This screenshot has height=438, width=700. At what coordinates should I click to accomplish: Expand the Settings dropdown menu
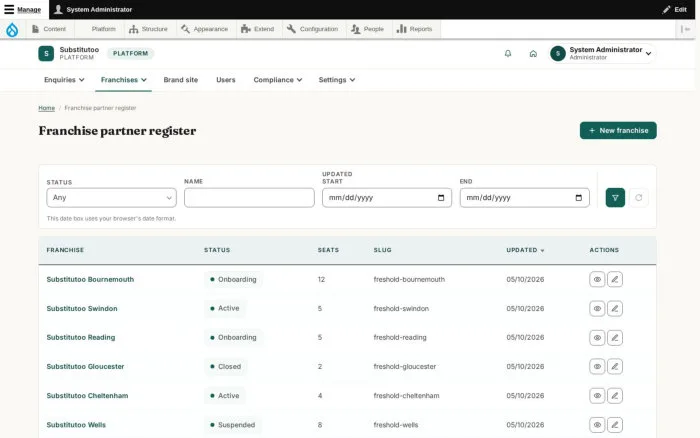[337, 80]
